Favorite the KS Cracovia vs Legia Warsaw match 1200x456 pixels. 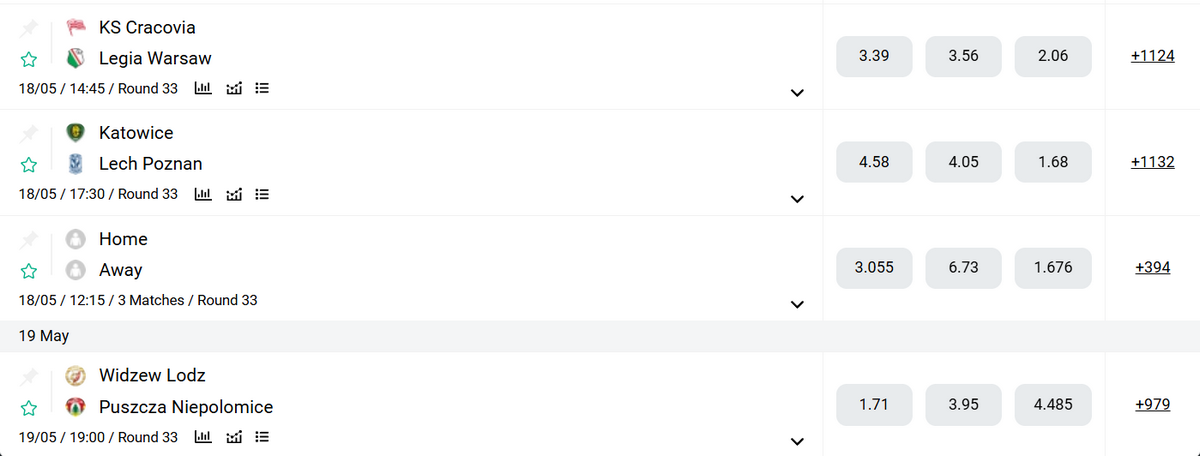(29, 59)
